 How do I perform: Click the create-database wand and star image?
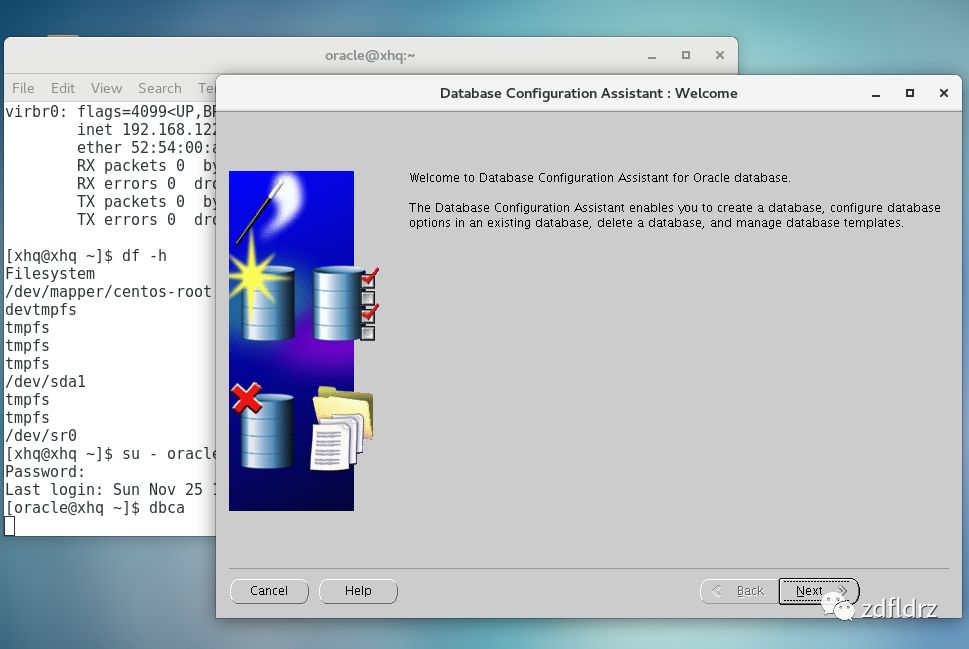click(x=264, y=257)
